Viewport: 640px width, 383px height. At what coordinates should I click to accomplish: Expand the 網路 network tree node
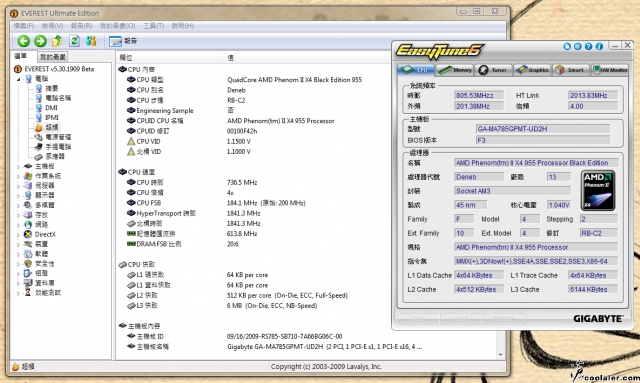point(18,225)
